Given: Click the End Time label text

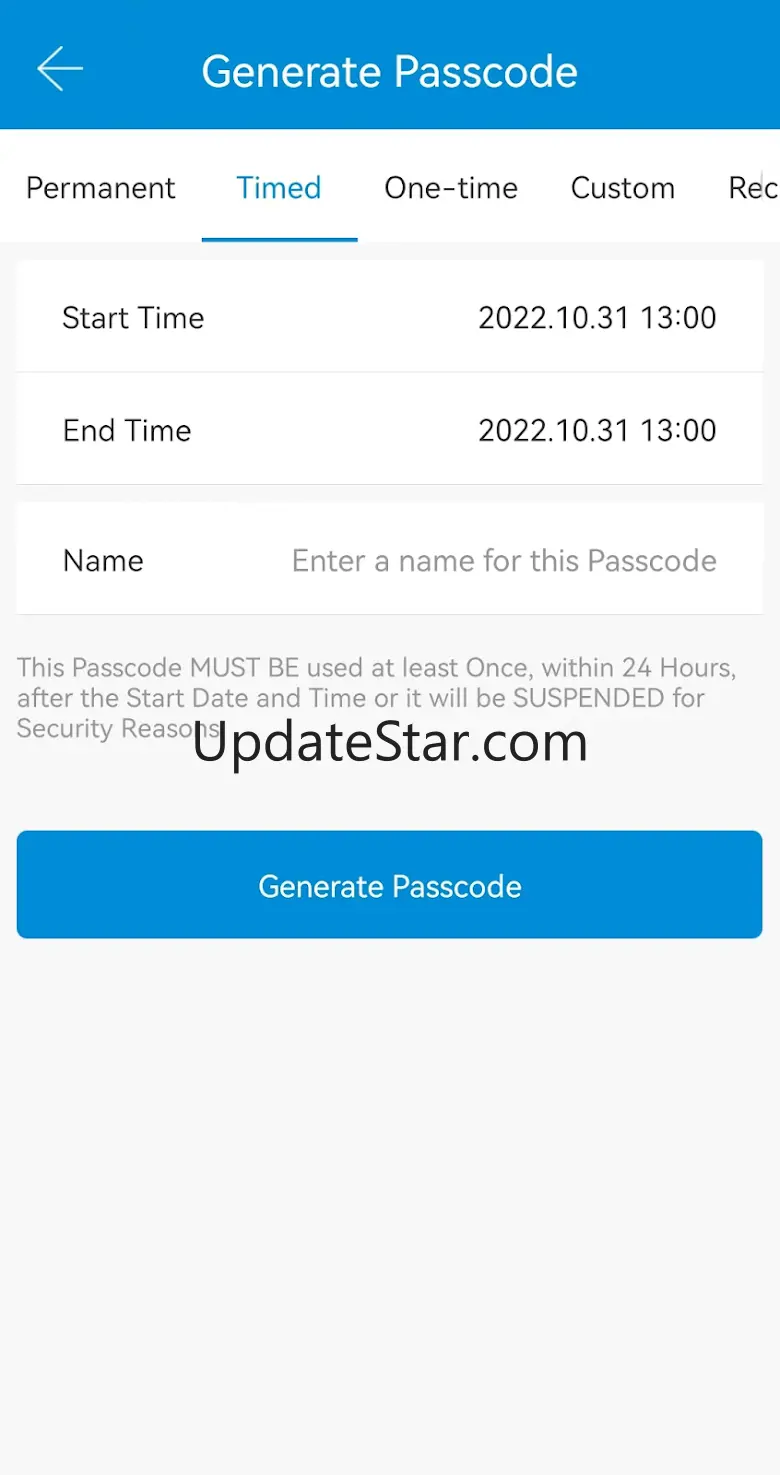Looking at the screenshot, I should pyautogui.click(x=127, y=431).
